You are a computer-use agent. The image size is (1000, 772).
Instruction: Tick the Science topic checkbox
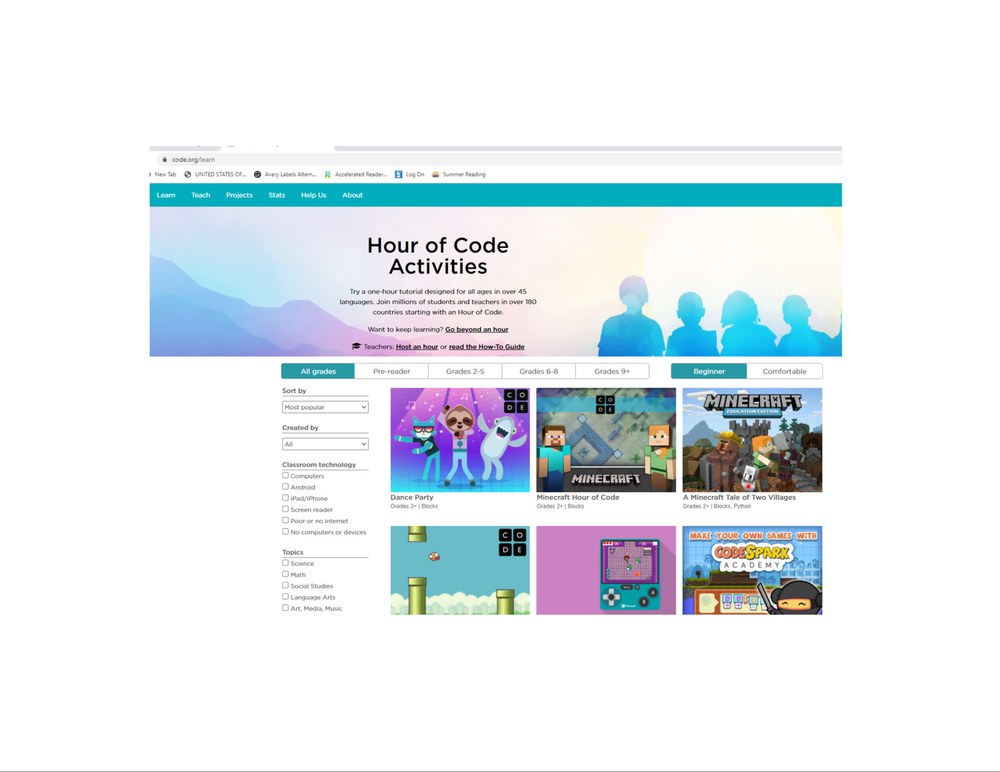(285, 563)
